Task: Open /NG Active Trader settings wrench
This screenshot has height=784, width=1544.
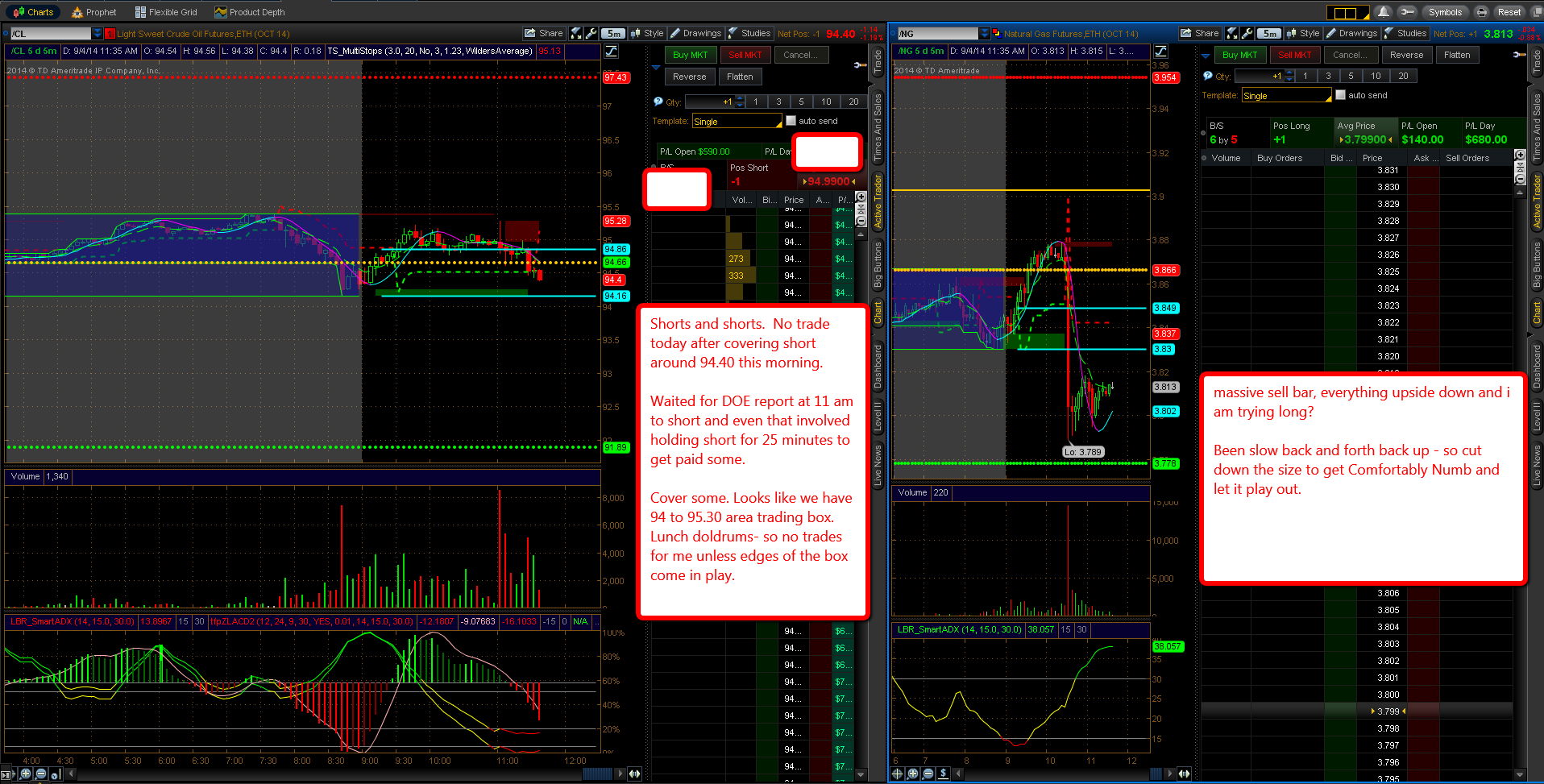Action: click(1519, 55)
